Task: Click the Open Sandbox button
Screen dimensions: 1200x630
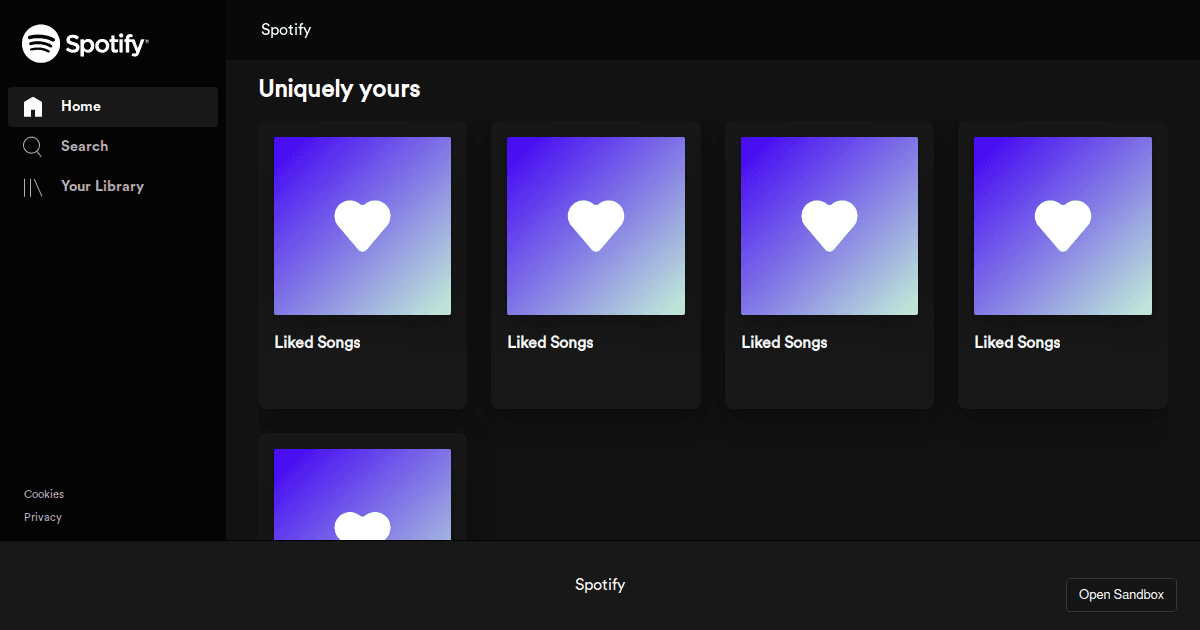Action: pyautogui.click(x=1121, y=594)
